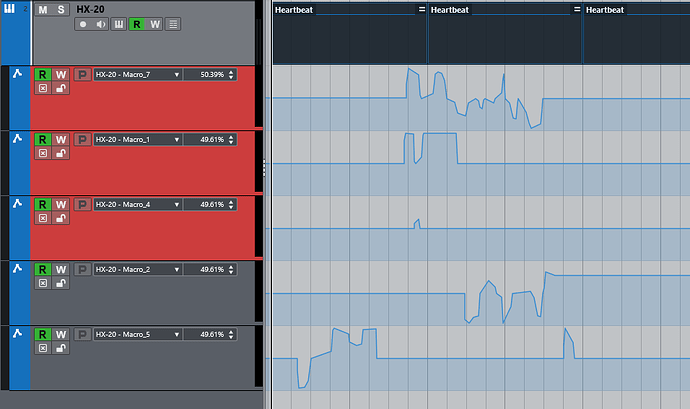Mute the HX-20 track
The height and width of the screenshot is (409, 690).
point(43,9)
